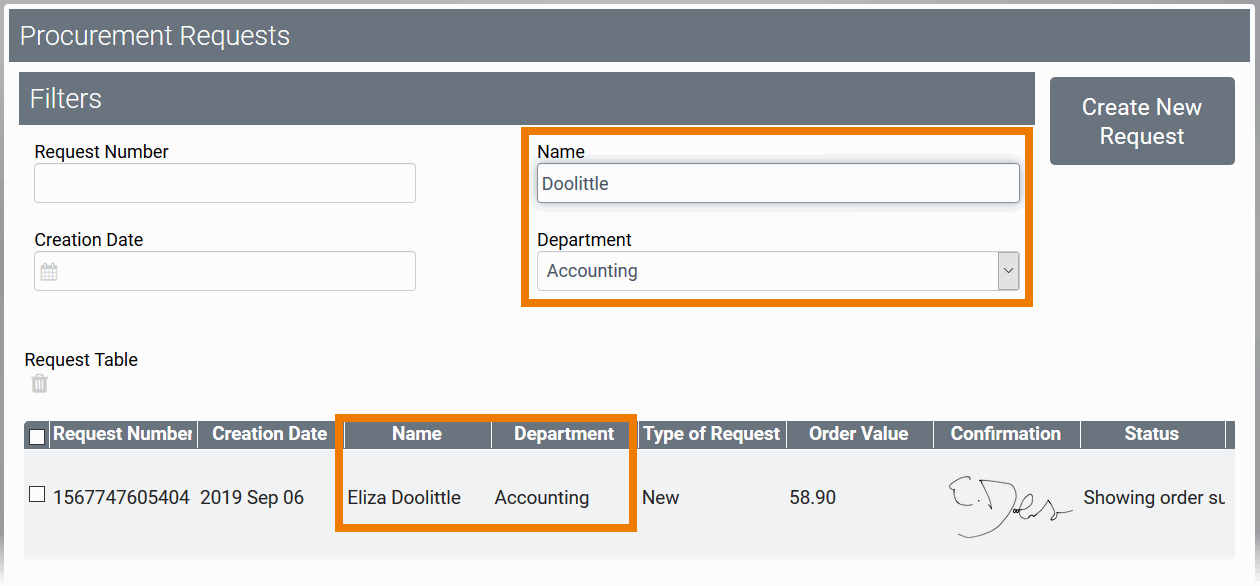Expand the Department dropdown arrow
Image resolution: width=1260 pixels, height=586 pixels.
[x=1008, y=271]
